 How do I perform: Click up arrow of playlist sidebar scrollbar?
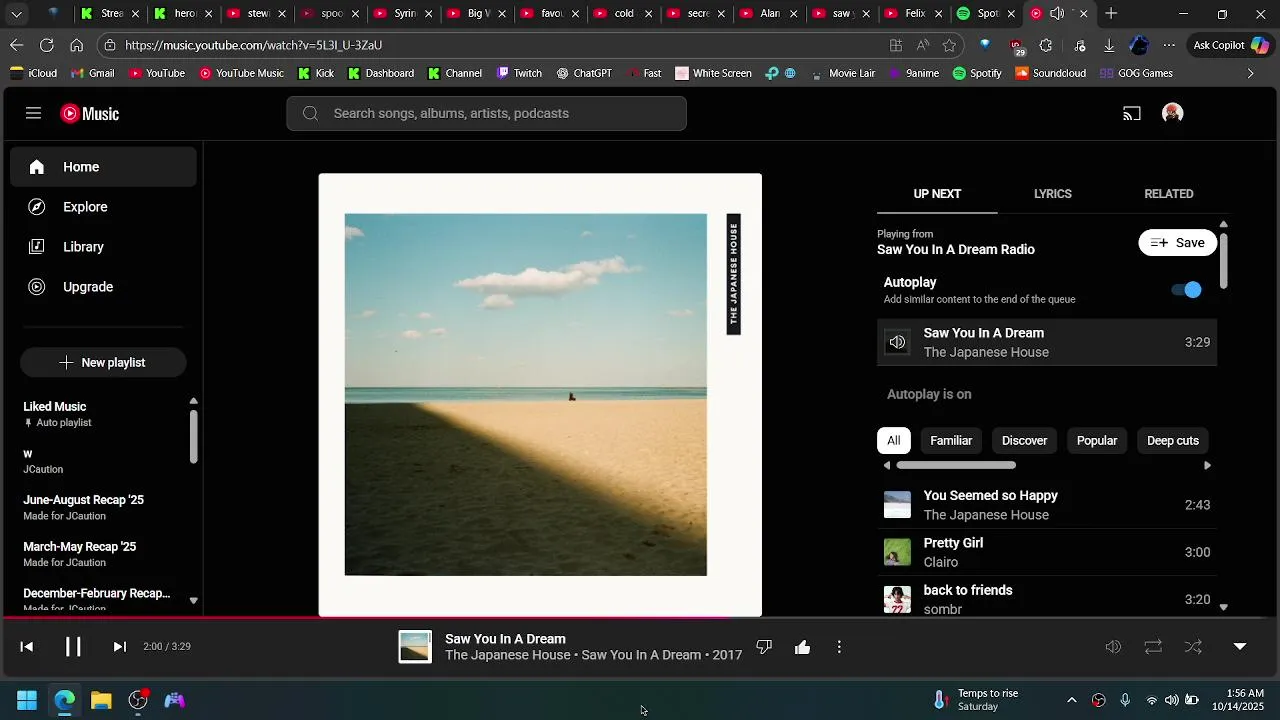point(193,401)
